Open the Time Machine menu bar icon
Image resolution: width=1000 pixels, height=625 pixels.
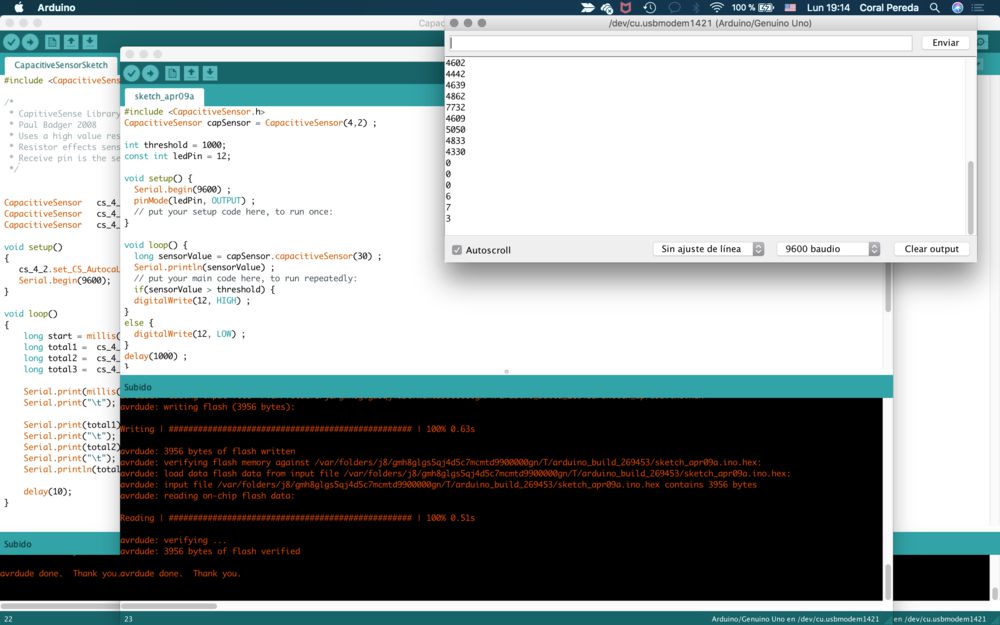click(x=649, y=8)
